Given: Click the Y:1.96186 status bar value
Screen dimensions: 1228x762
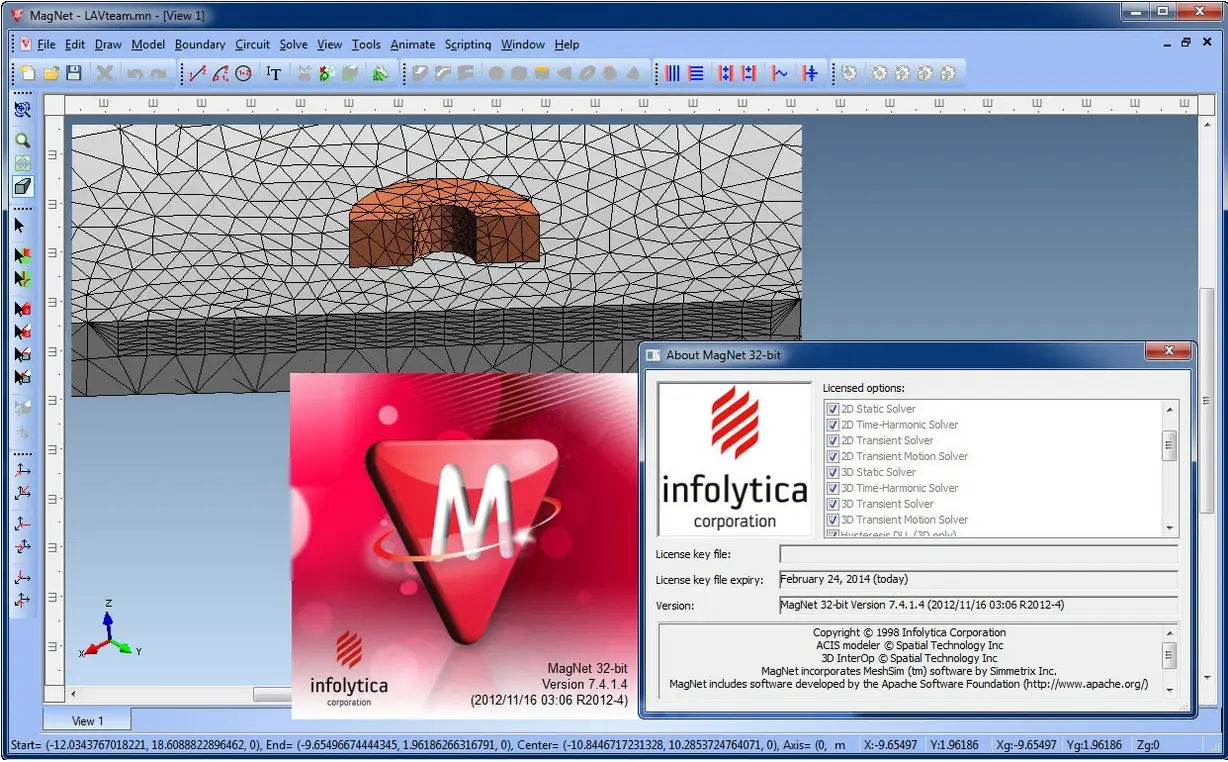Looking at the screenshot, I should [953, 745].
